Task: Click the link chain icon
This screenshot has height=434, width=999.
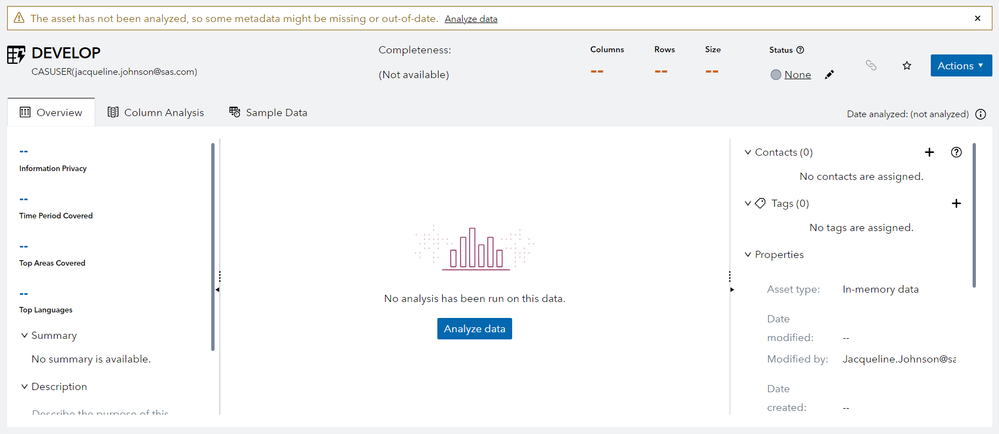Action: tap(871, 66)
